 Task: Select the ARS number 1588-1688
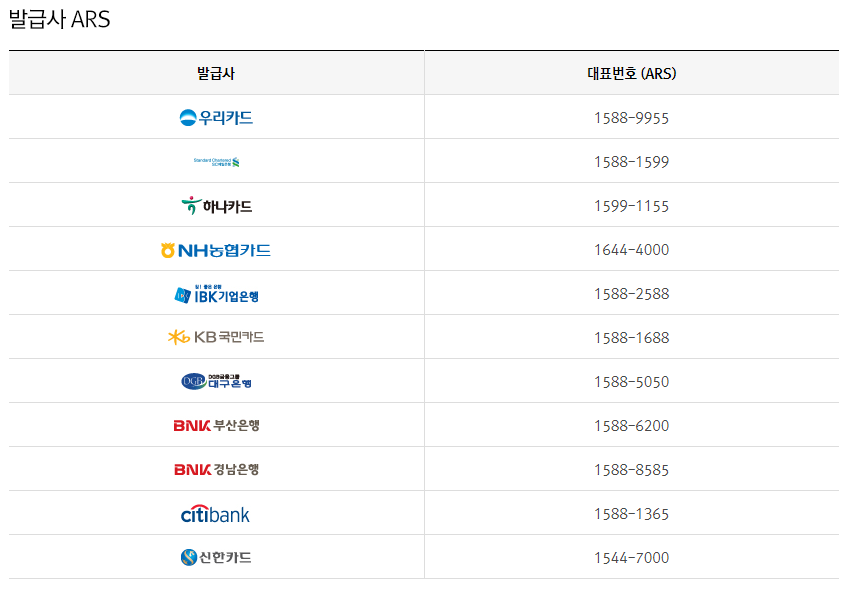(631, 338)
